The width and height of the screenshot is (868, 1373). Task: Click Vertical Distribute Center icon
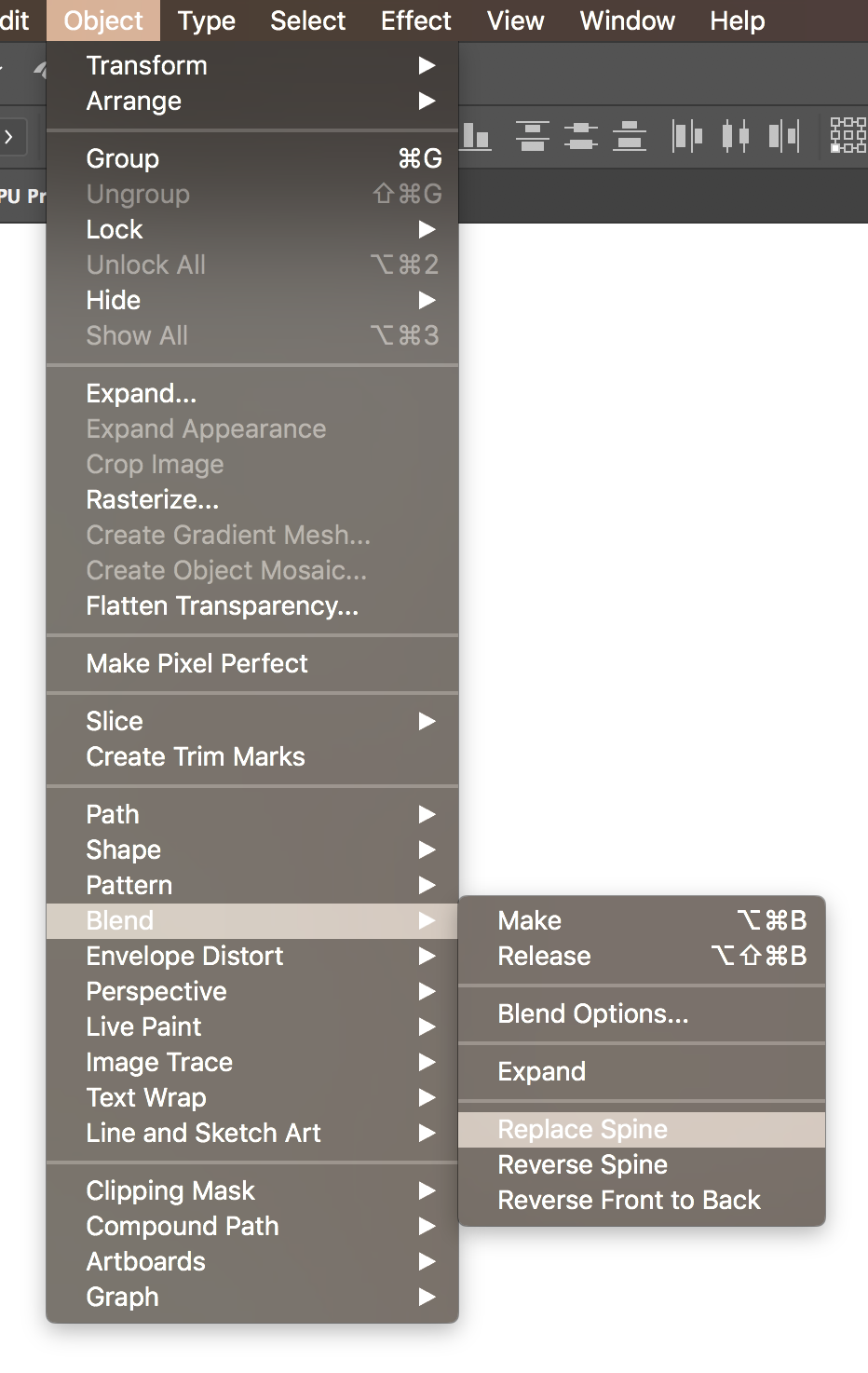[581, 137]
